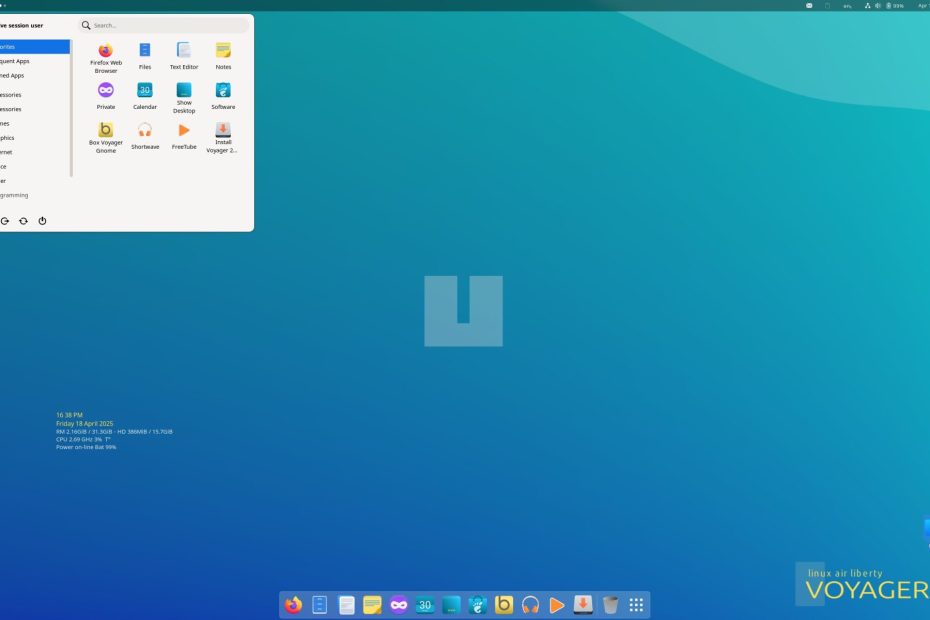Open the Shortwave headphones icon in the dock

coord(530,605)
